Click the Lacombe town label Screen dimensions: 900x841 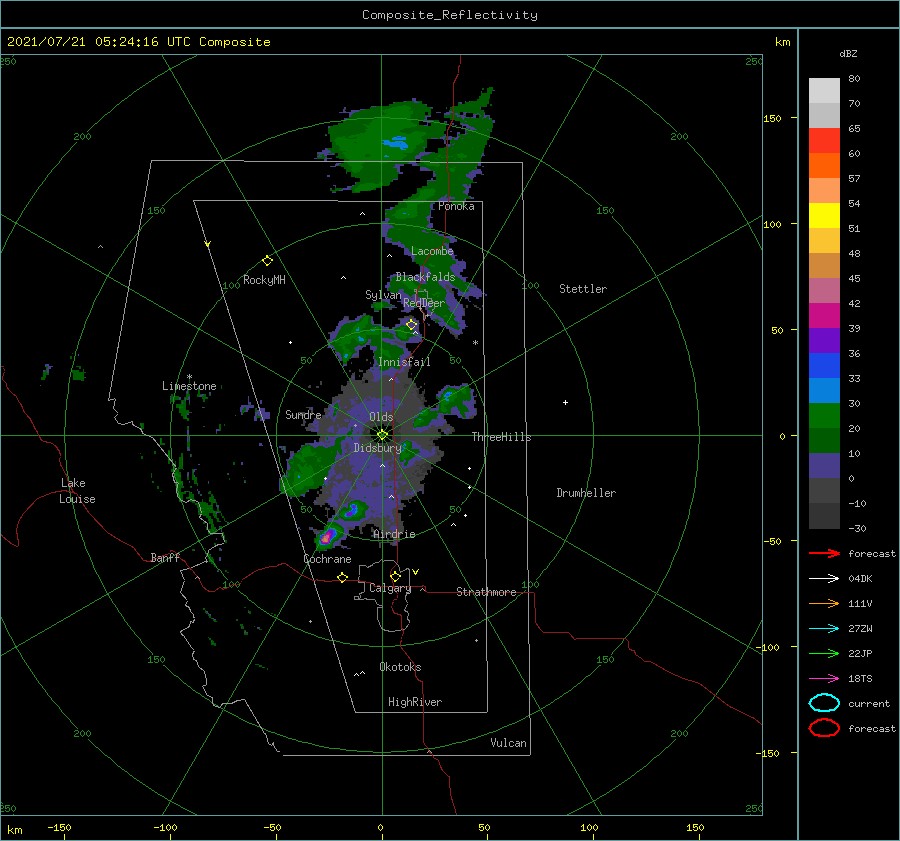tap(432, 251)
